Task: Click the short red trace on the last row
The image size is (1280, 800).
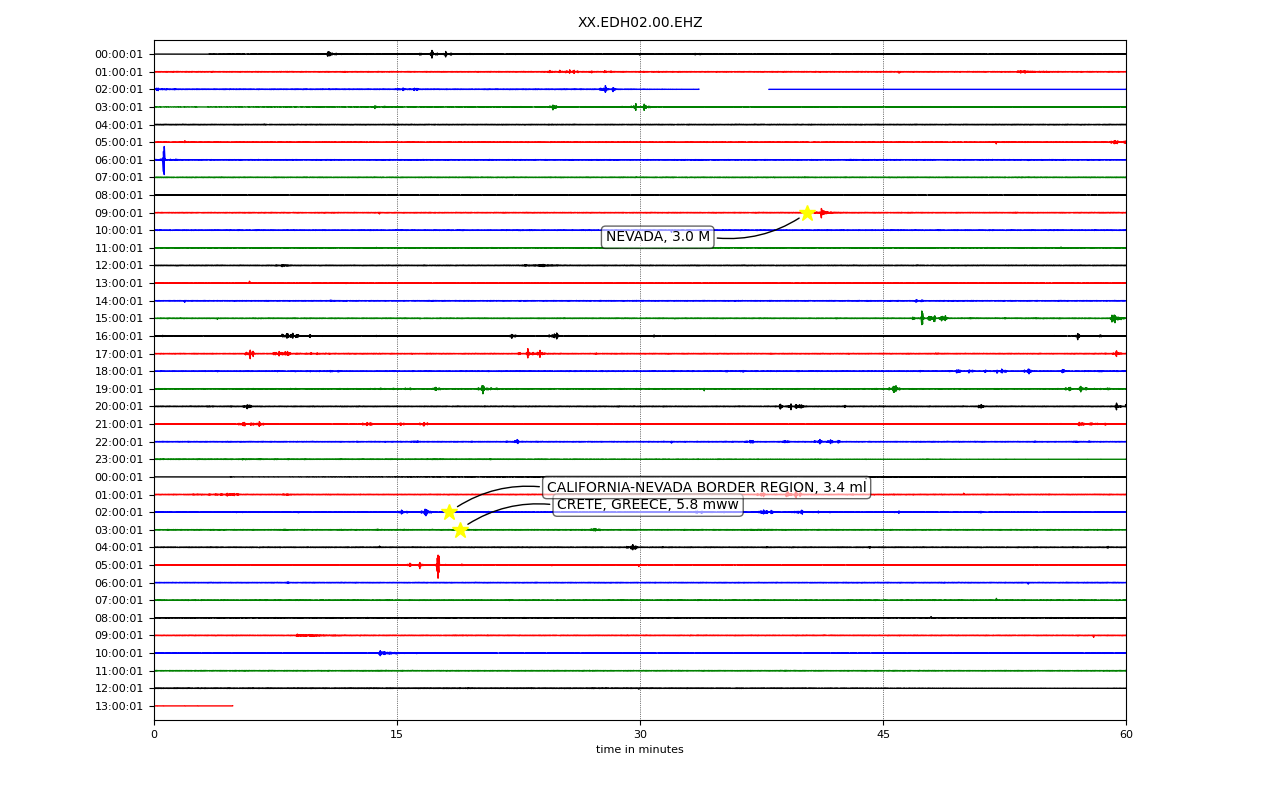Action: [193, 706]
